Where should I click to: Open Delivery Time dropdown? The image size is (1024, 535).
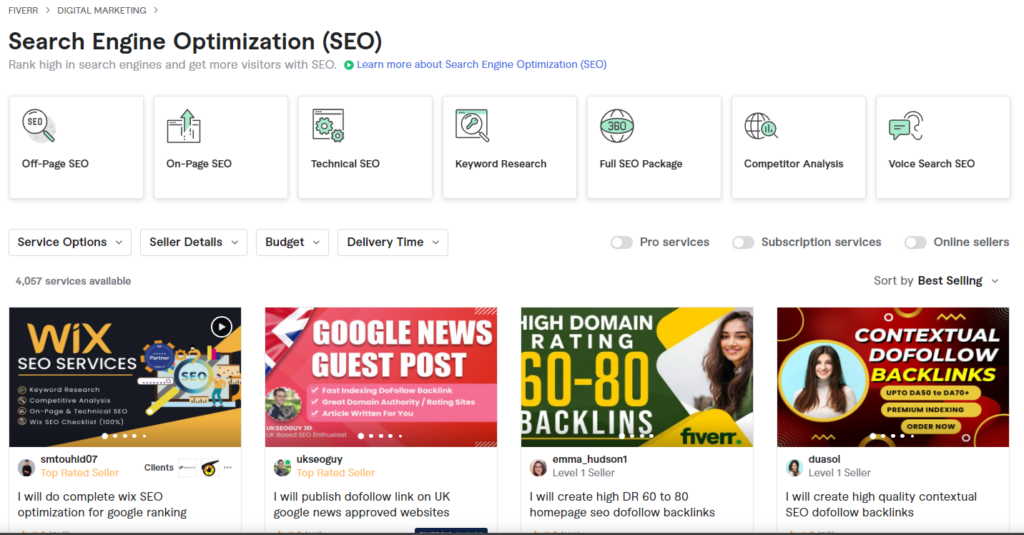tap(392, 242)
